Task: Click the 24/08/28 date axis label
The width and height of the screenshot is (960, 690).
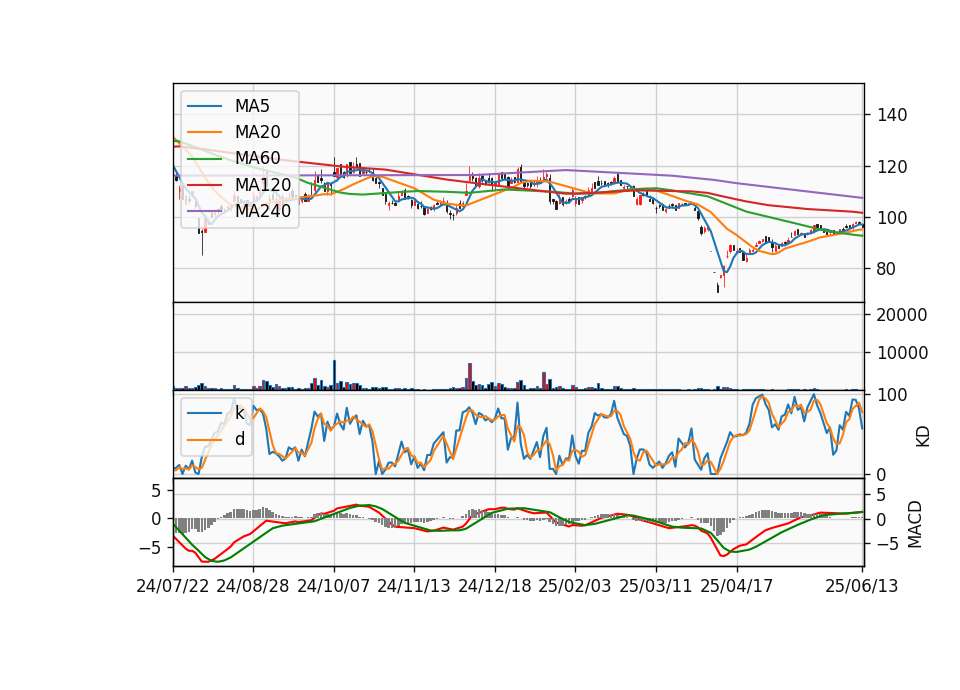Action: coord(253,586)
